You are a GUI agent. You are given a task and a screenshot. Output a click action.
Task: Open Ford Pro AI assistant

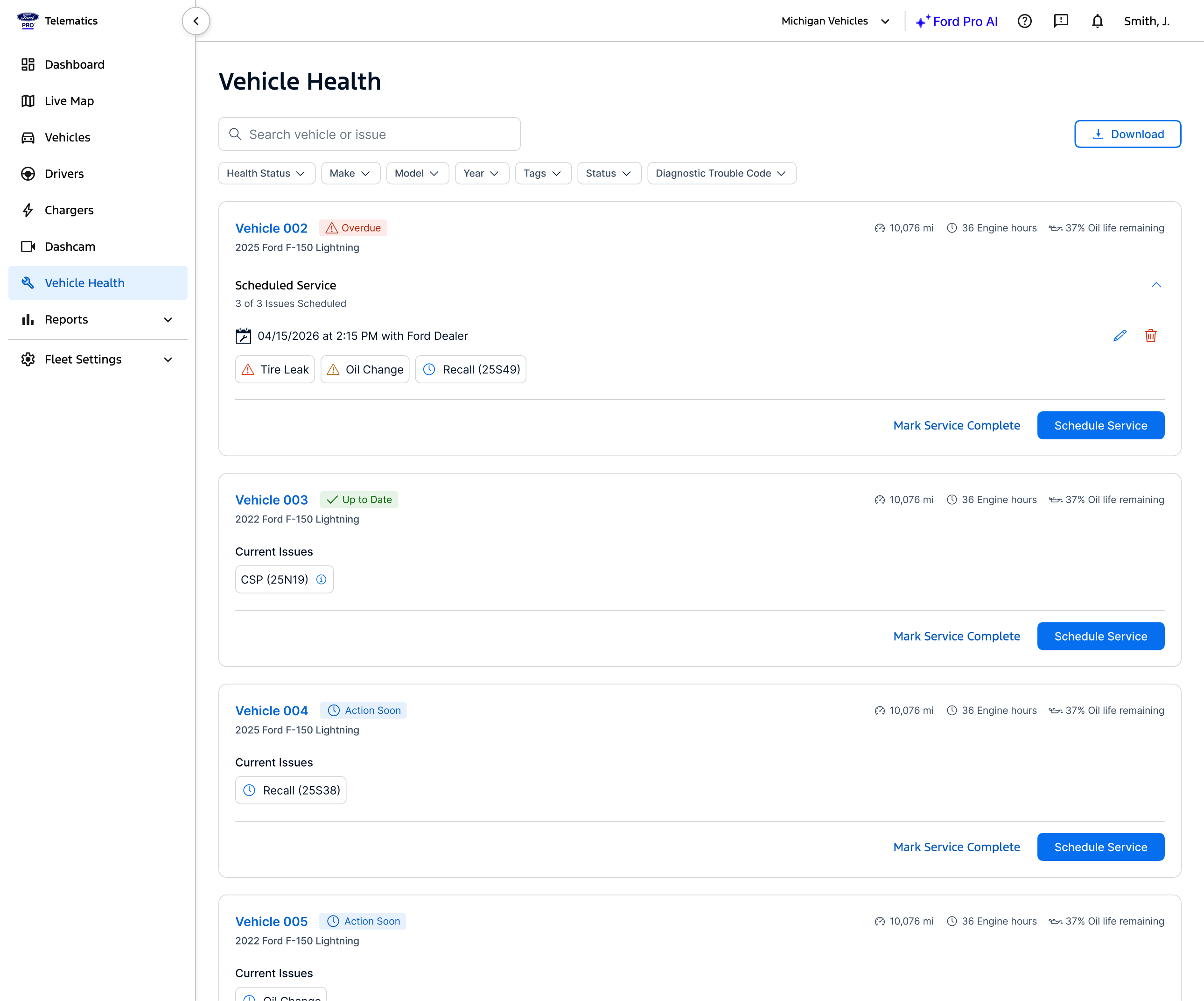click(956, 21)
